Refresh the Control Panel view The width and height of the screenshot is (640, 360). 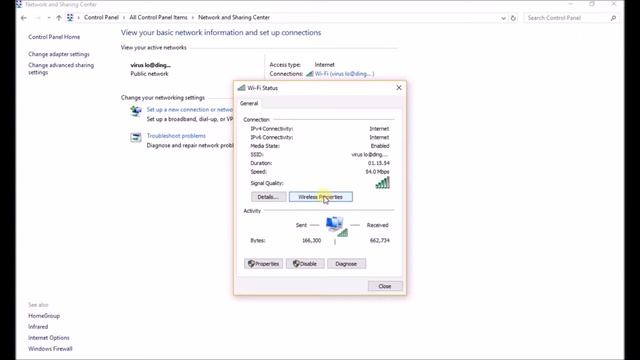coord(513,18)
